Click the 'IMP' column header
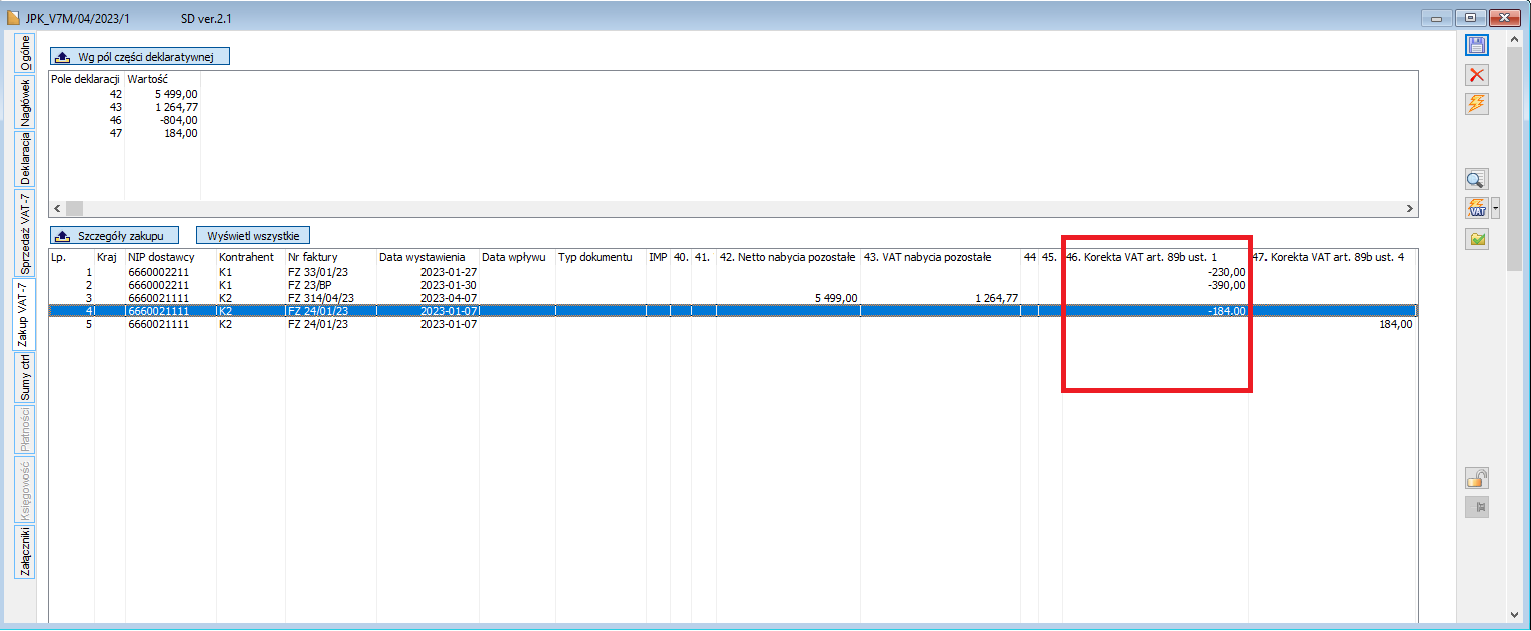 tap(658, 257)
